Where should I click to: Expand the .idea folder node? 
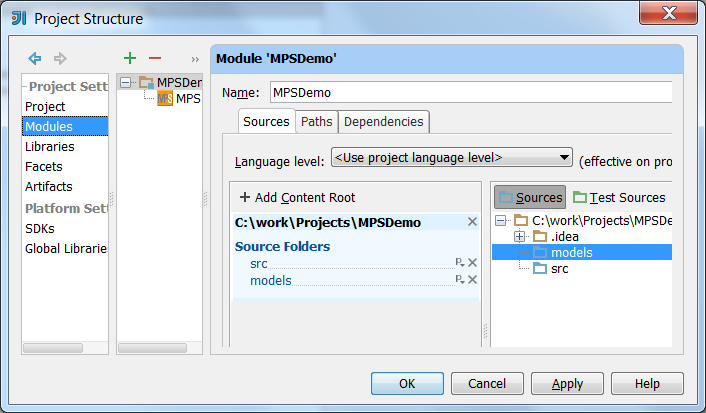(x=519, y=236)
